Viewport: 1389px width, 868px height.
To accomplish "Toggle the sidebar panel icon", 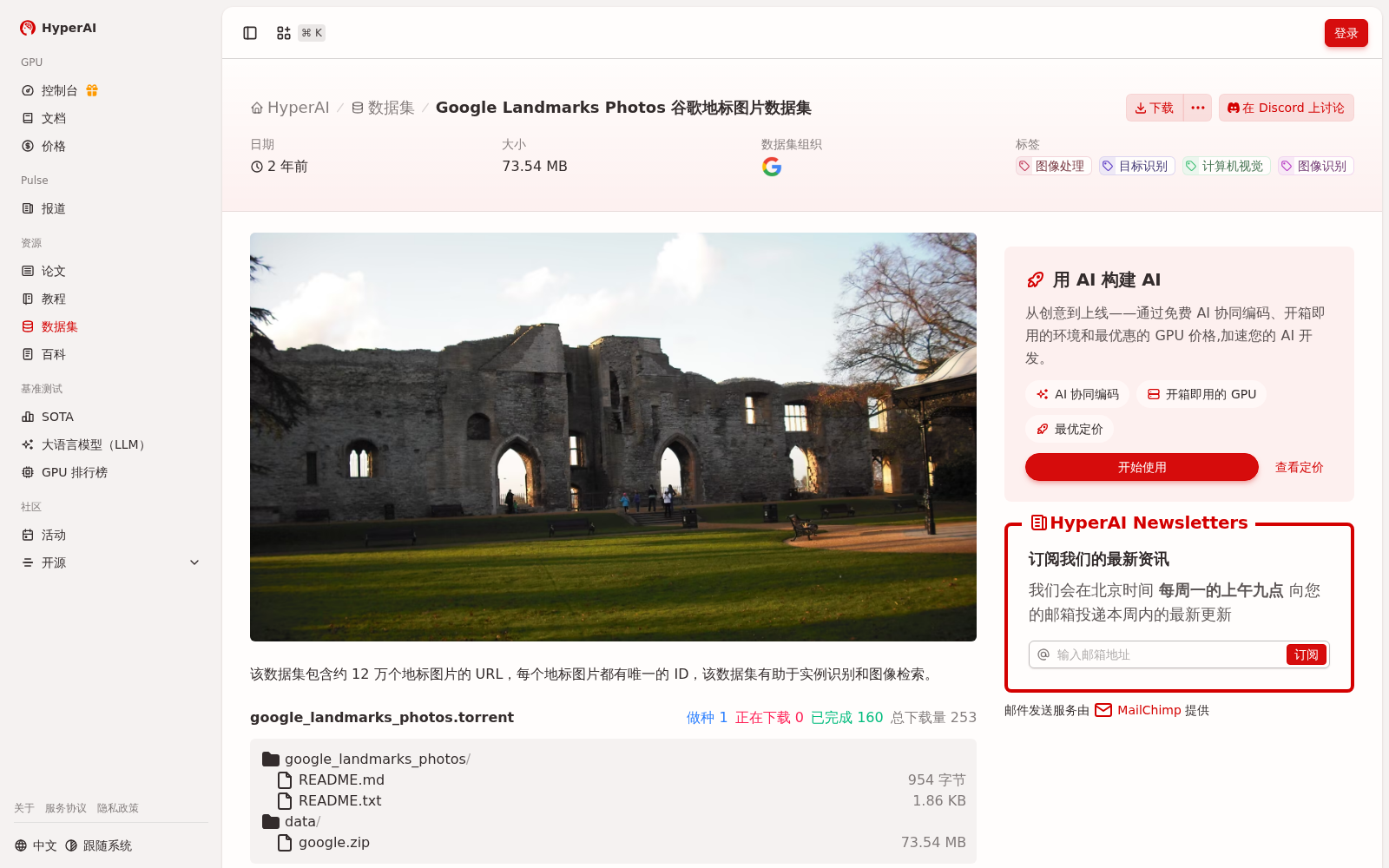I will click(250, 33).
